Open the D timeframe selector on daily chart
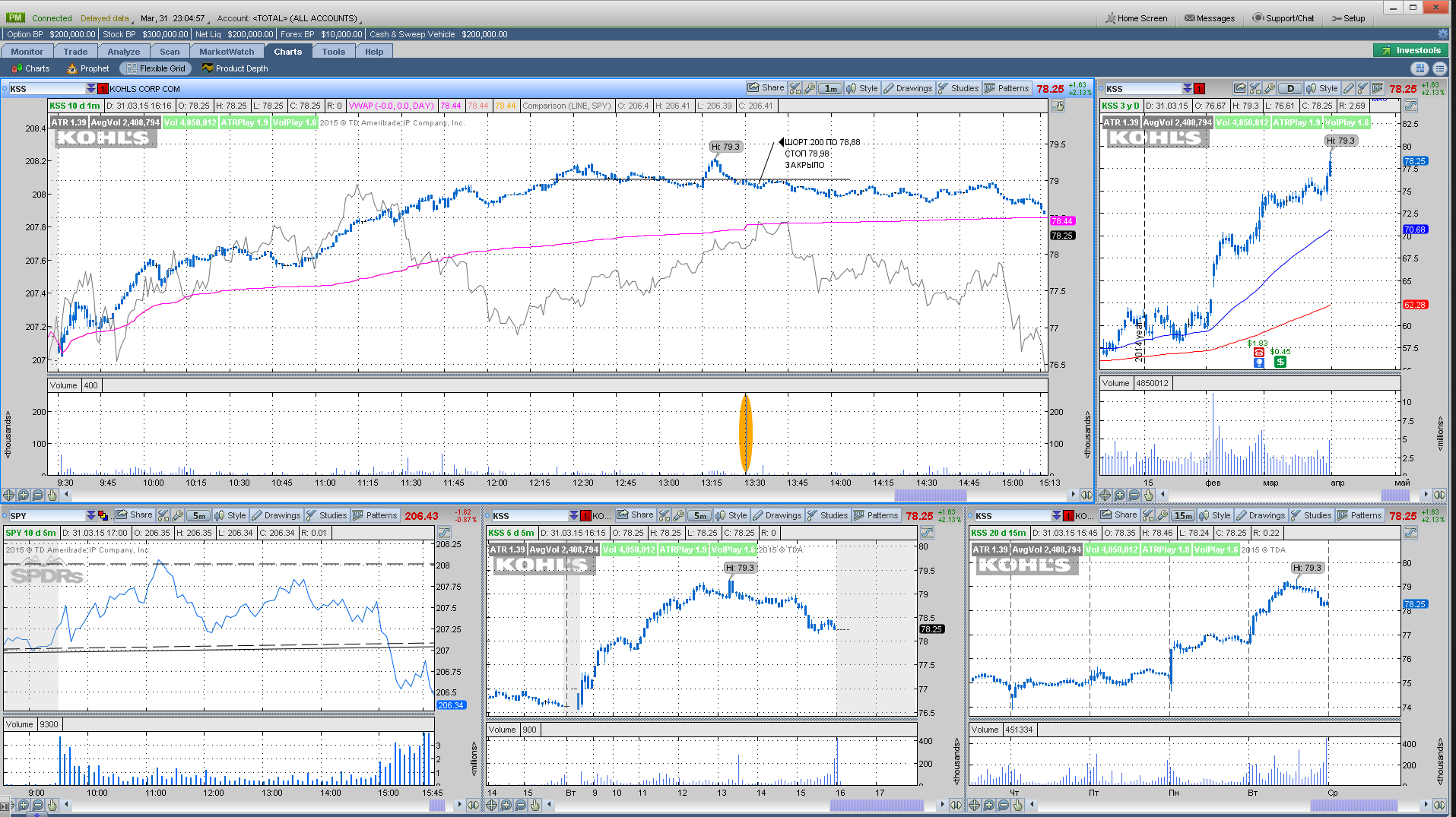Viewport: 1456px width, 817px height. 1290,89
